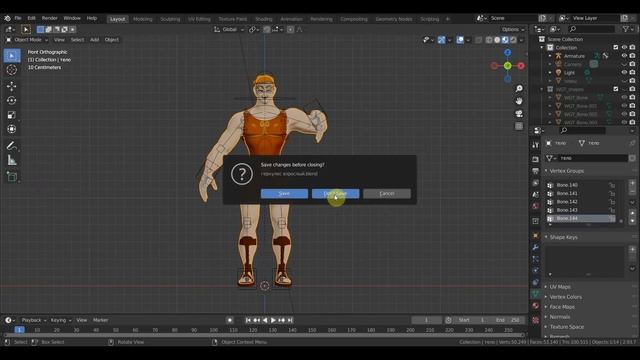Viewport: 640px width, 360px height.
Task: Expand the Face Maps panel
Action: pyautogui.click(x=561, y=307)
